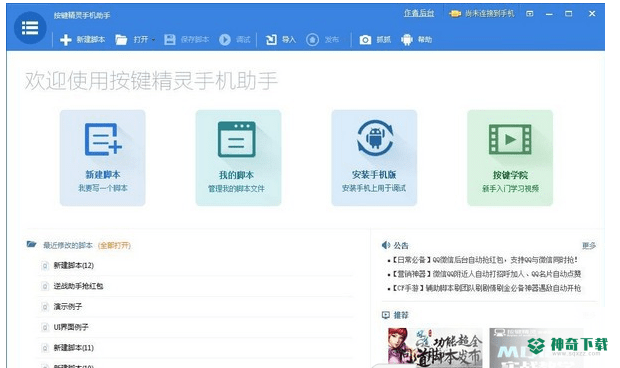The image size is (620, 368).
Task: Open the 营销神器 announcement
Action: 486,274
